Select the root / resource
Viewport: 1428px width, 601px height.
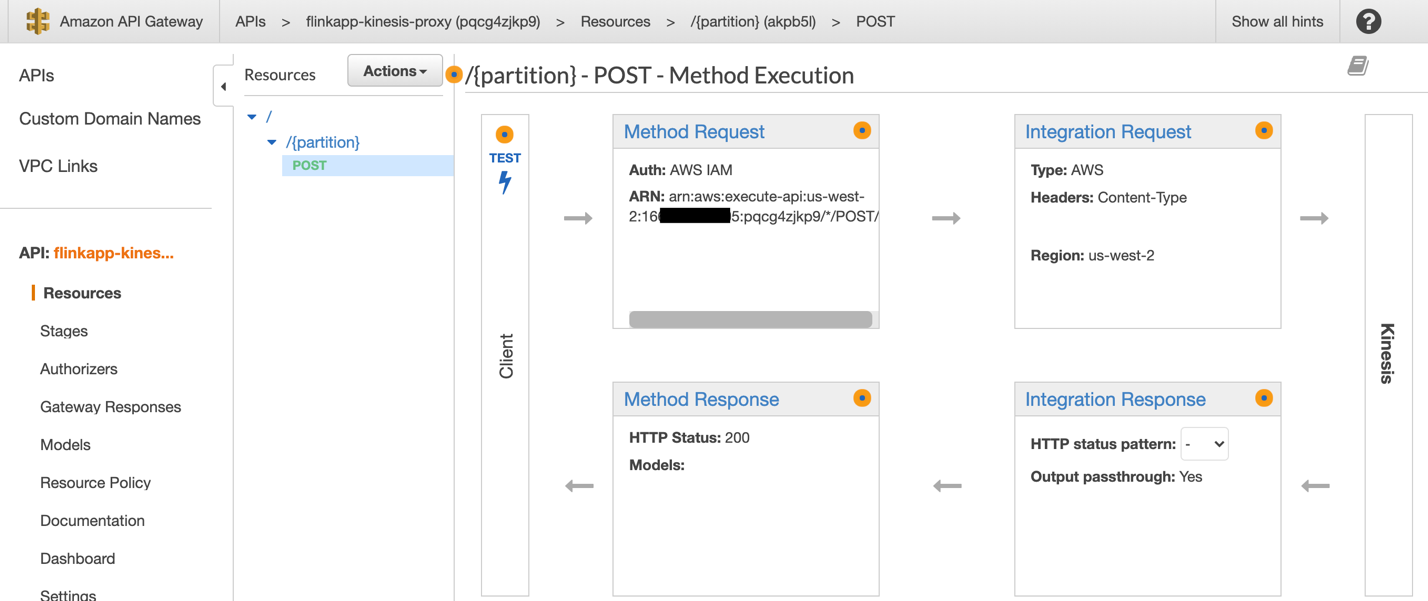click(x=269, y=117)
